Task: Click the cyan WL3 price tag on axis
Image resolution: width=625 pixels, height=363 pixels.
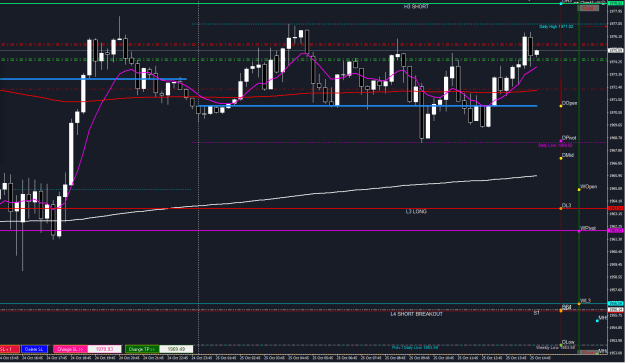Action: coord(616,304)
